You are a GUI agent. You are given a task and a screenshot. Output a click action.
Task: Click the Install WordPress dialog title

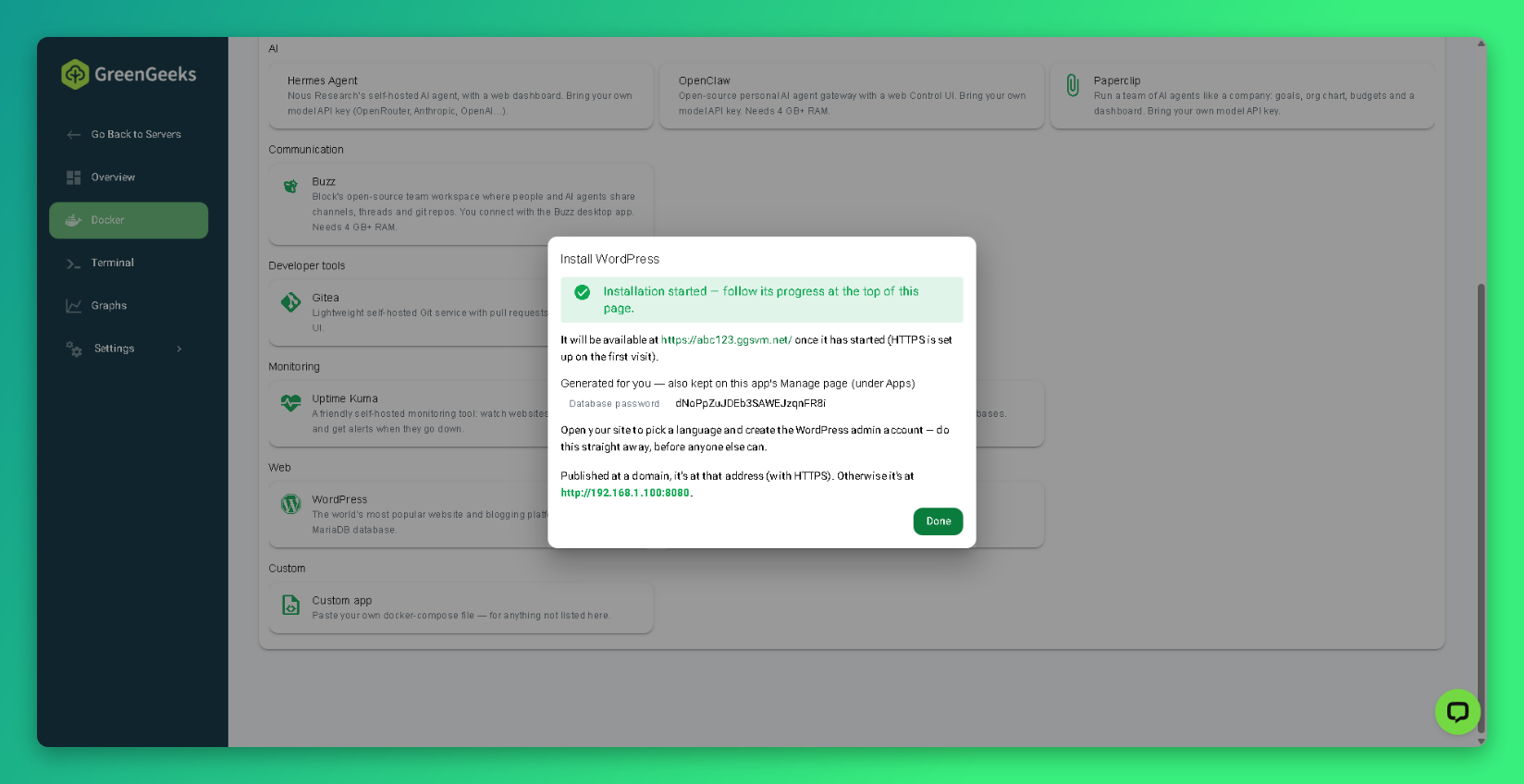(609, 260)
